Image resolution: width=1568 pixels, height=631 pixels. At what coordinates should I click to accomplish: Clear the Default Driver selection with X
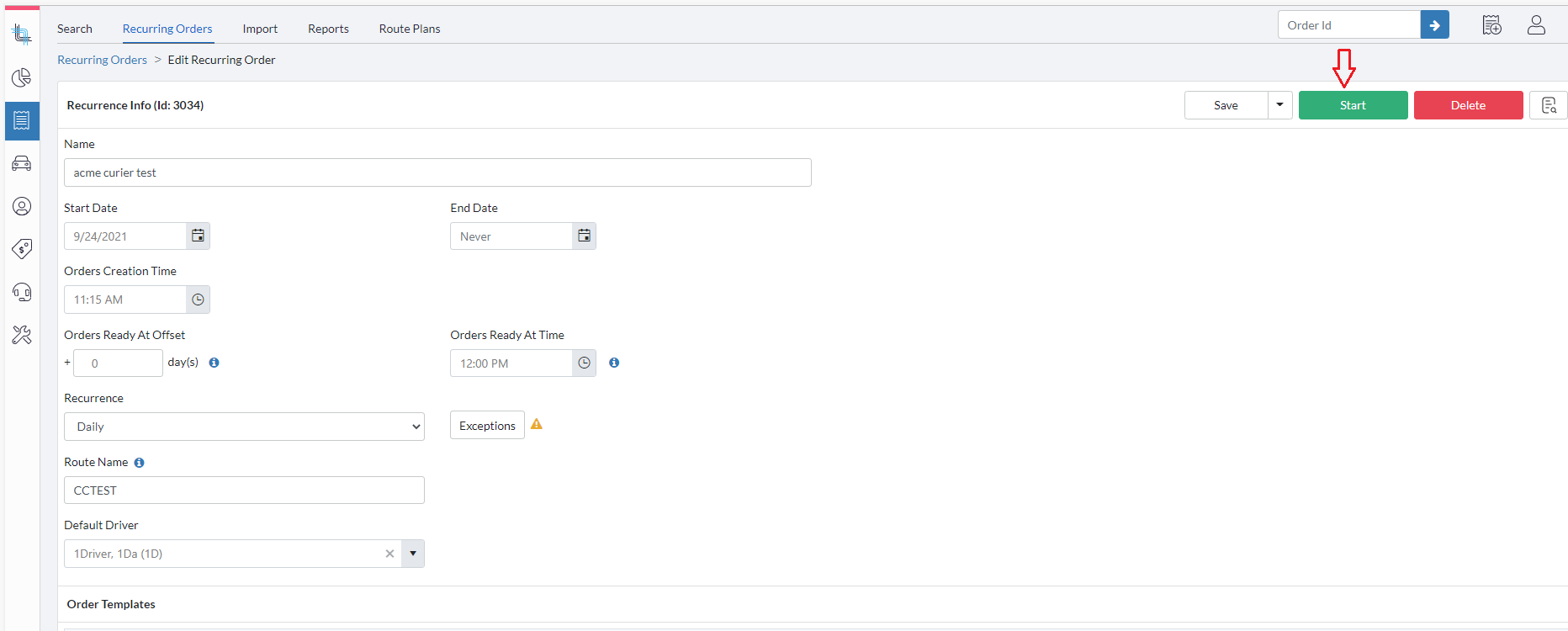coord(389,554)
